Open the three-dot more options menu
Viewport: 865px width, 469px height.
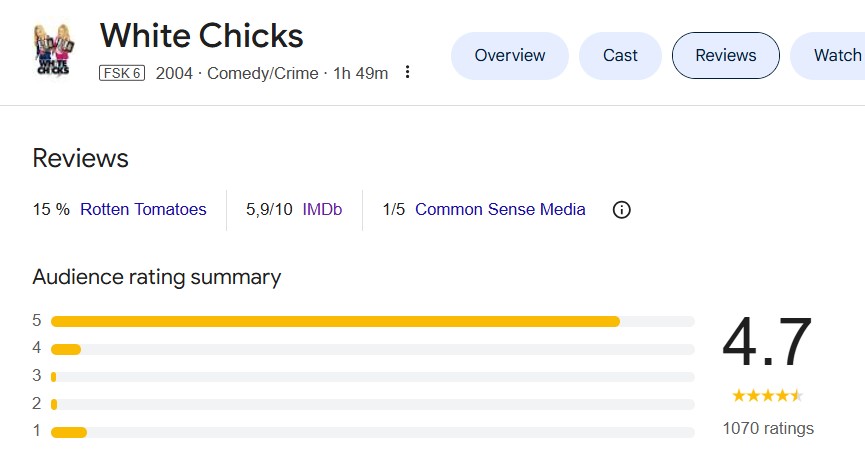407,72
